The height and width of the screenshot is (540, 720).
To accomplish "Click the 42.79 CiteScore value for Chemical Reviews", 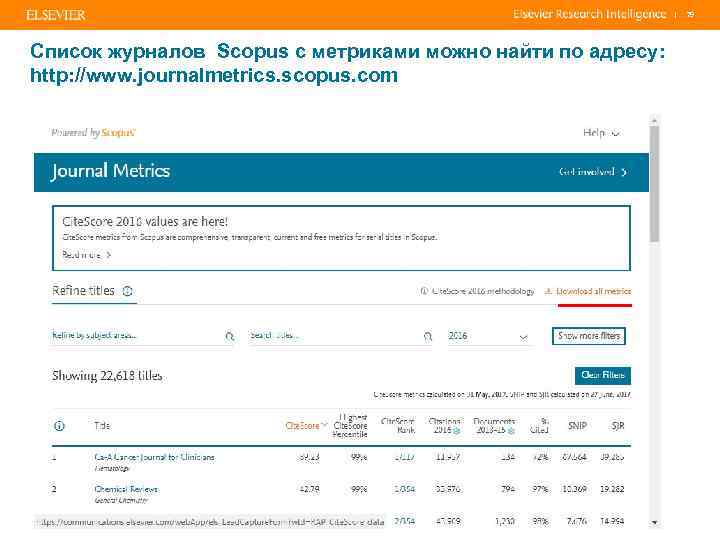I will 309,489.
